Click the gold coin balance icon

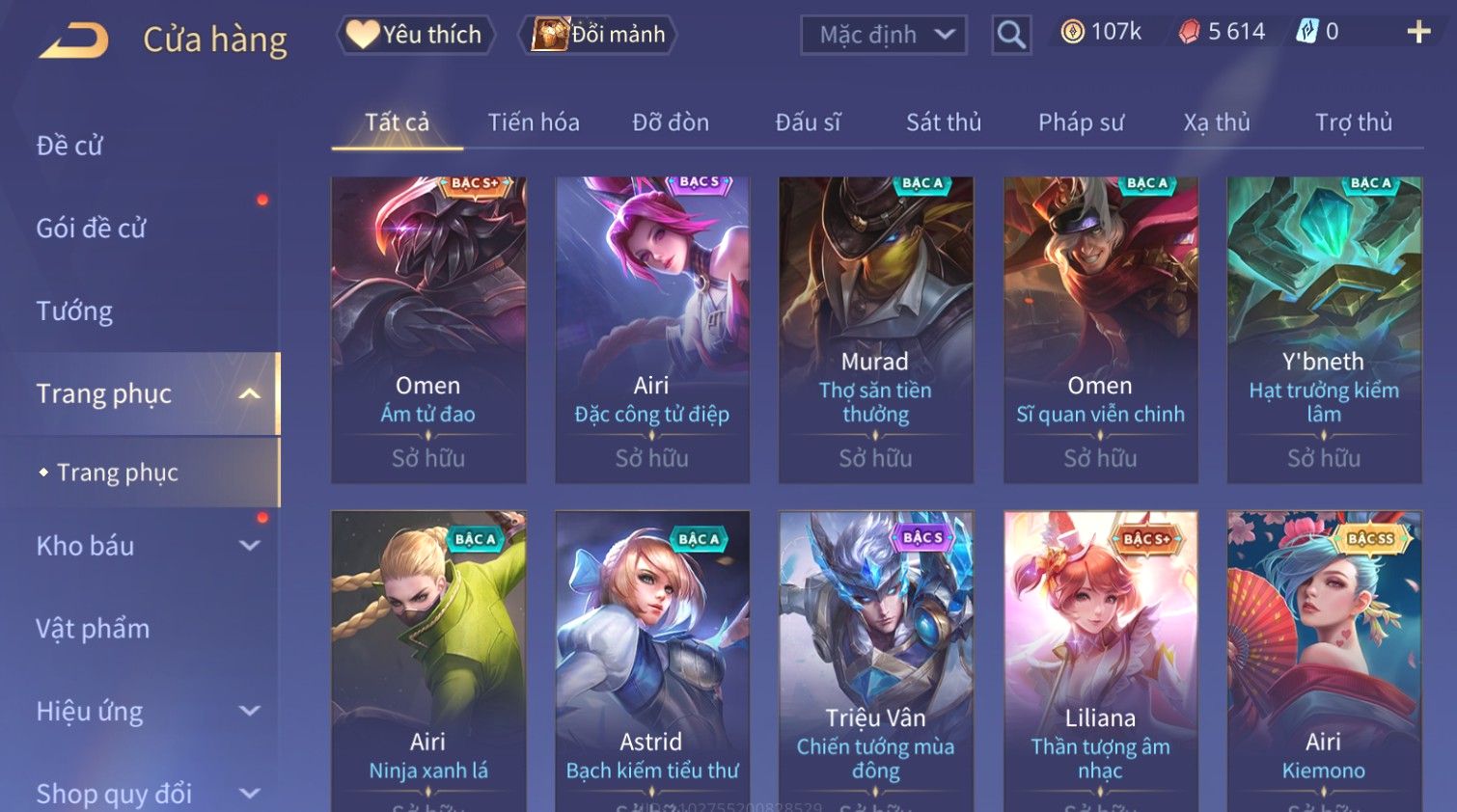click(x=1072, y=32)
